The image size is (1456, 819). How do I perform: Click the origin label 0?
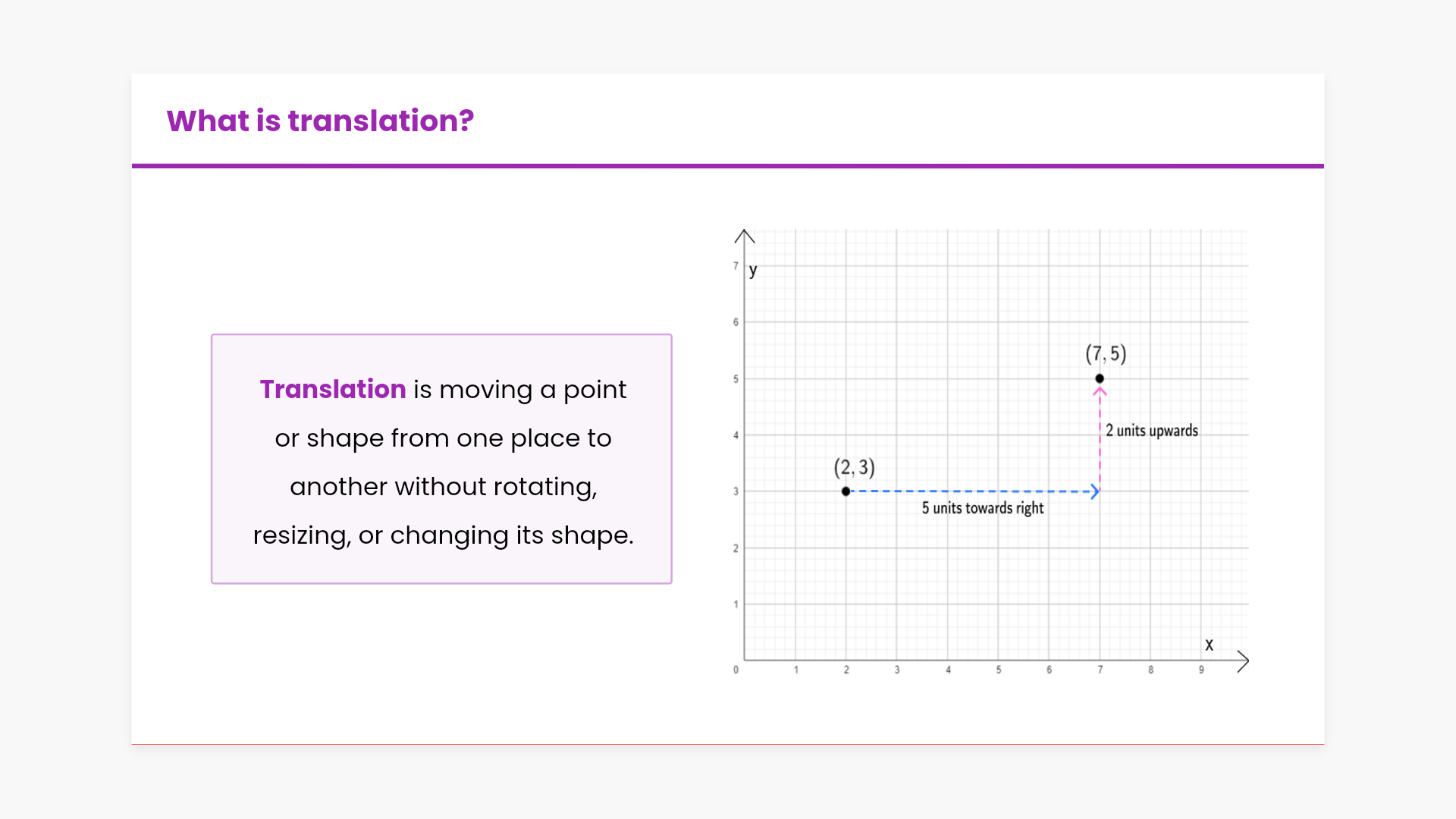736,670
